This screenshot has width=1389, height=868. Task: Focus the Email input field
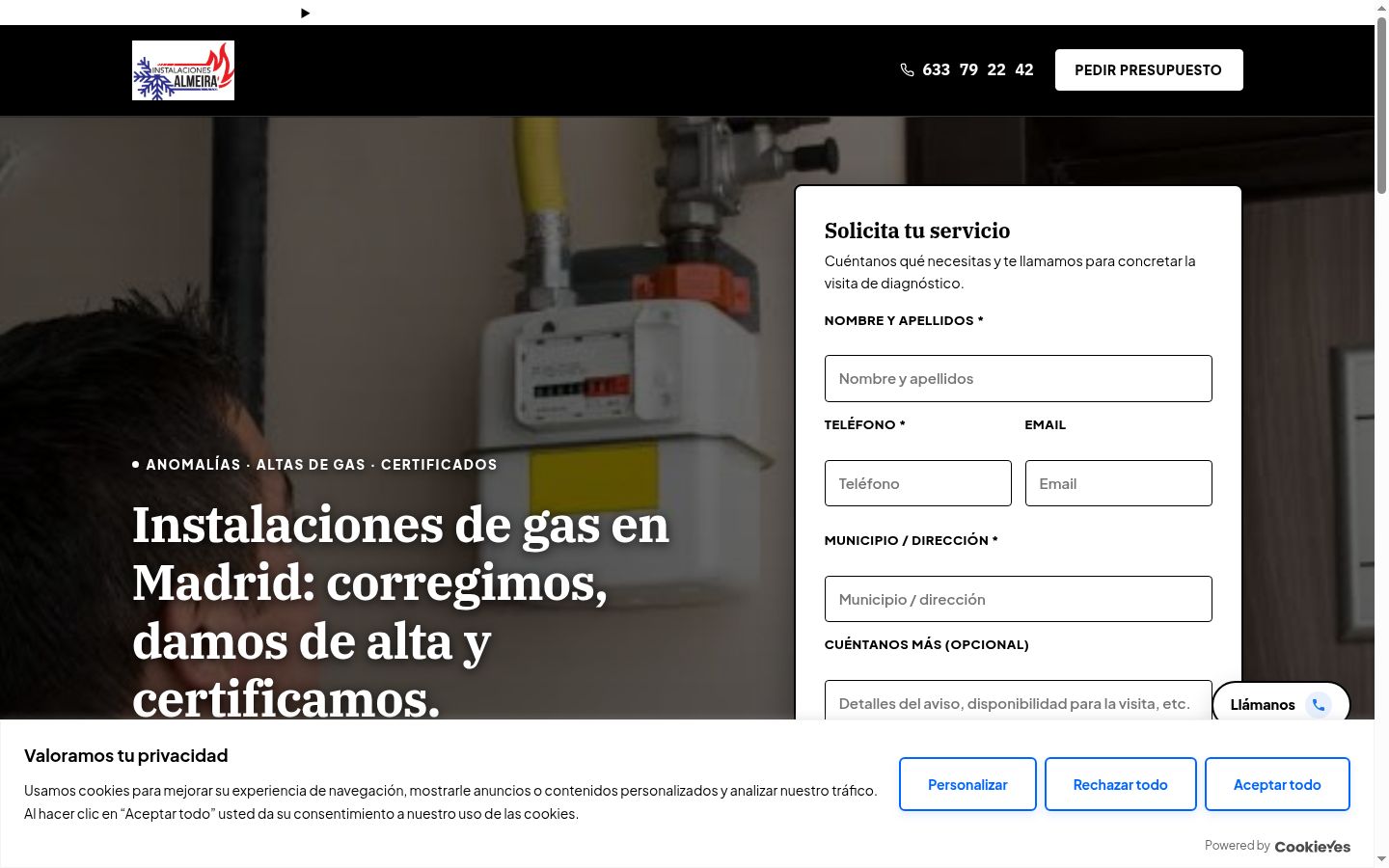click(1118, 483)
